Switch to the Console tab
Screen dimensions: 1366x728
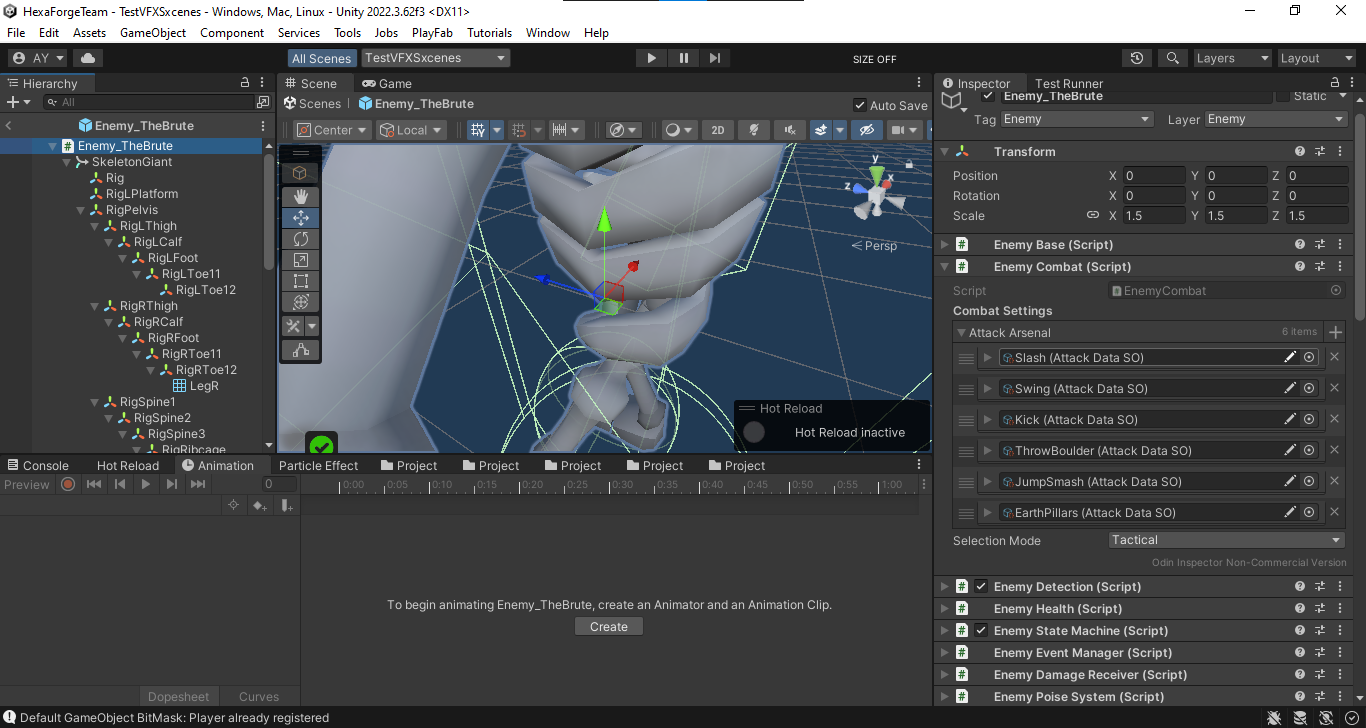pos(38,466)
